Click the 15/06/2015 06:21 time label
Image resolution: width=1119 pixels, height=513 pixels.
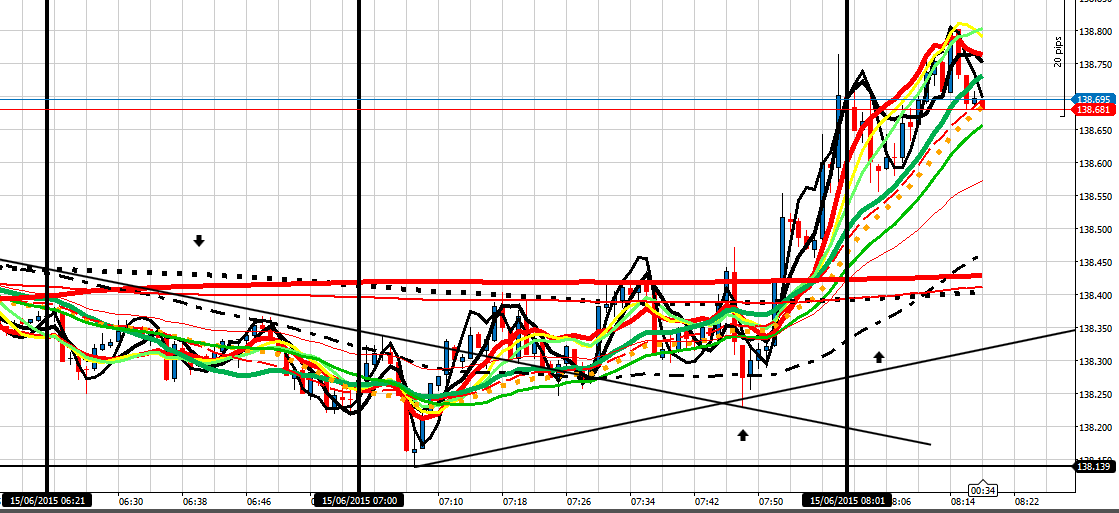click(48, 500)
